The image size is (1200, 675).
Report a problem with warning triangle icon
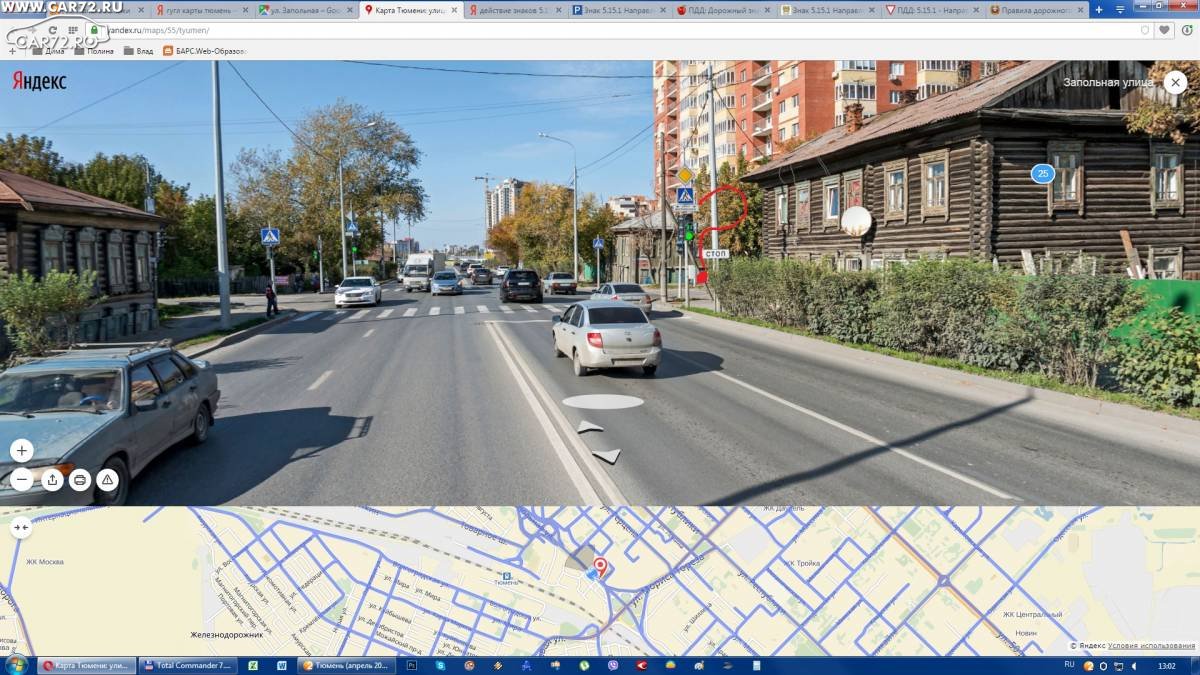coord(108,480)
